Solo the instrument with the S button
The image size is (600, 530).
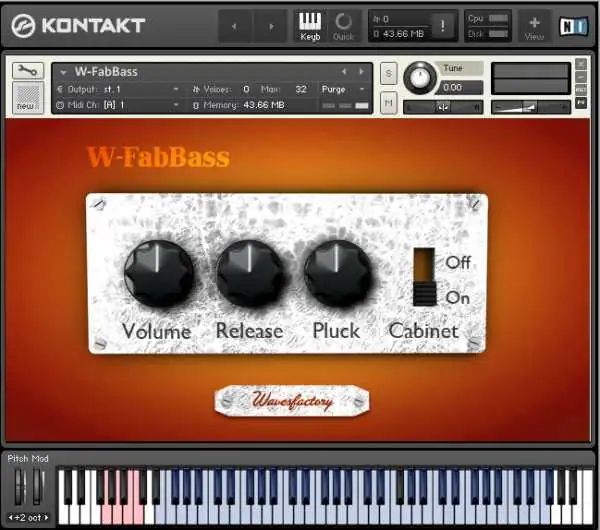point(388,73)
